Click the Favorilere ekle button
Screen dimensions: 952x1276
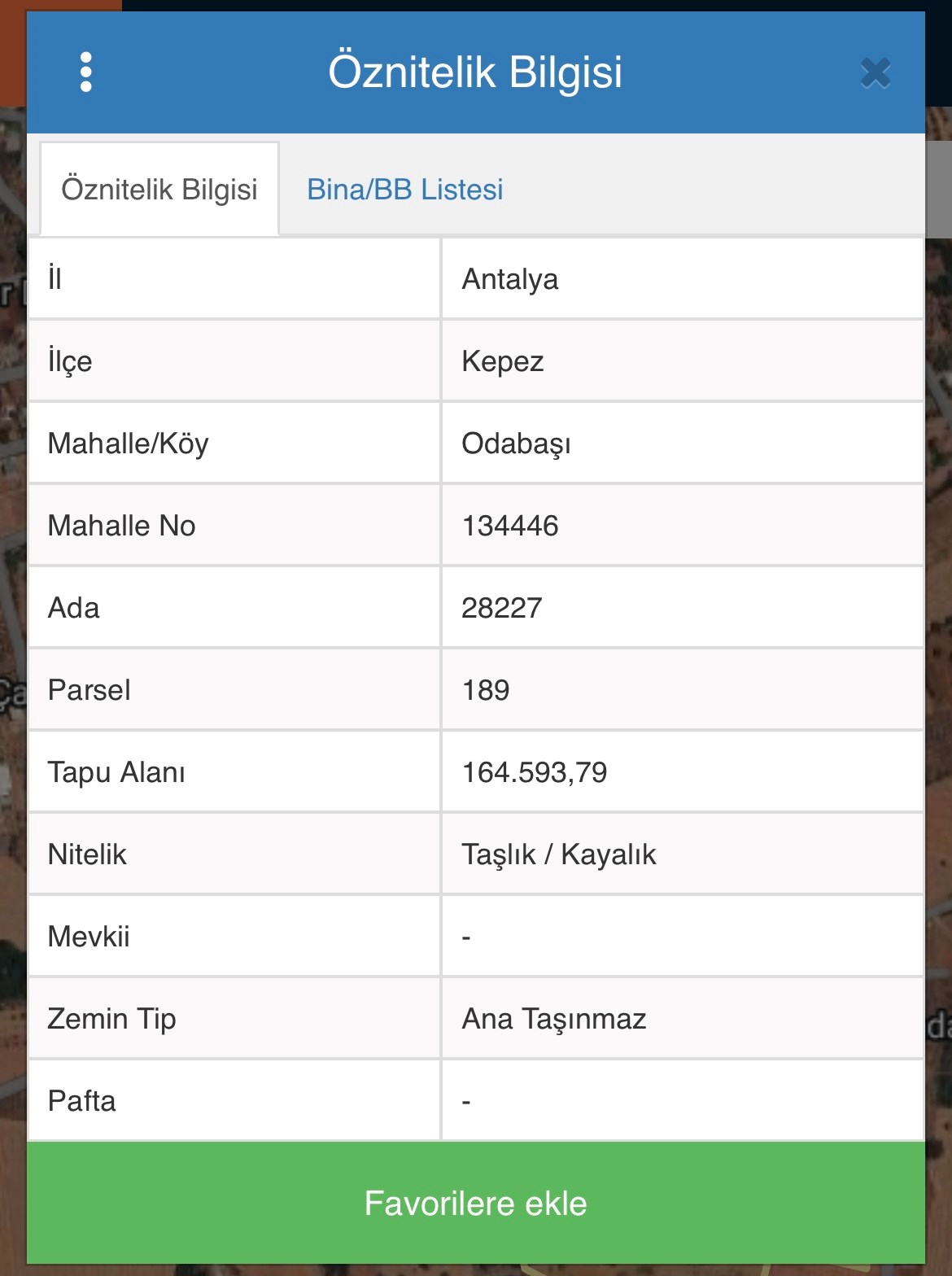coord(476,1203)
